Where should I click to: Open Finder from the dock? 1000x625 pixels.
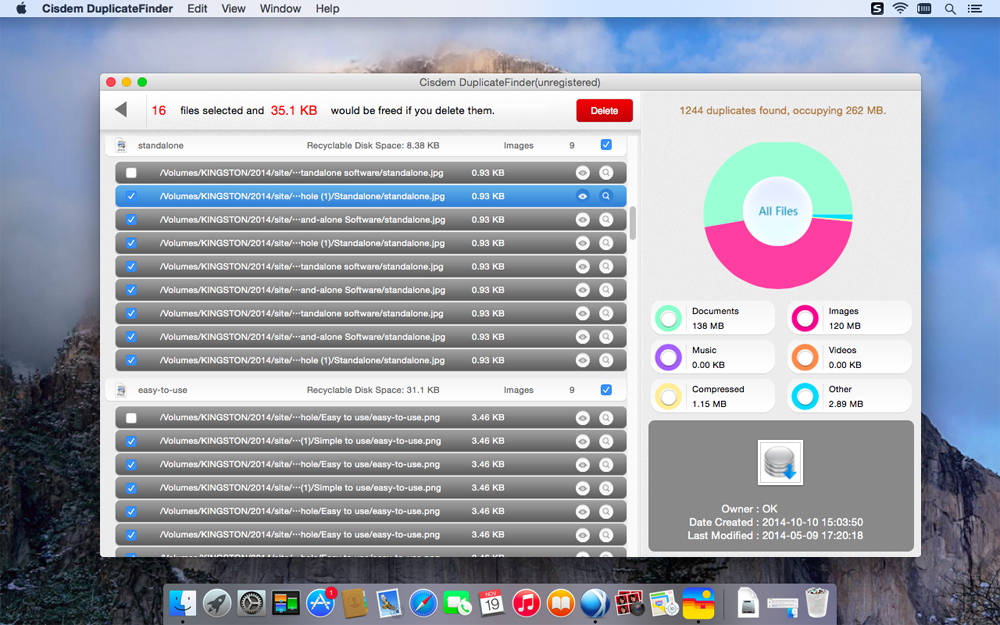pyautogui.click(x=182, y=602)
